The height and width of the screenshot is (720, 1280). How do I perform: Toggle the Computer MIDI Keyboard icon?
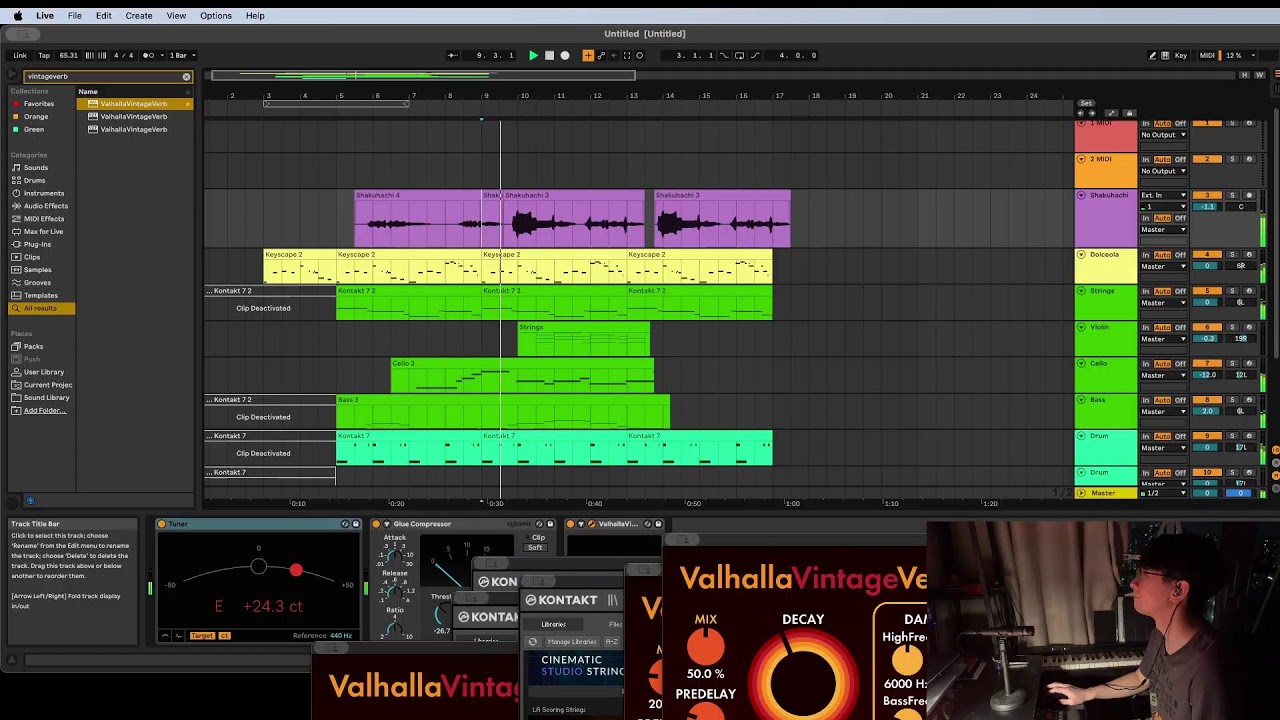pos(1166,55)
